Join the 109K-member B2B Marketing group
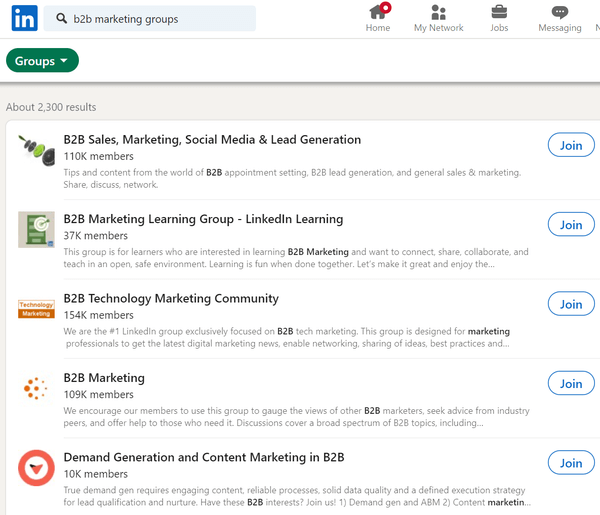The height and width of the screenshot is (515, 600). click(x=571, y=383)
